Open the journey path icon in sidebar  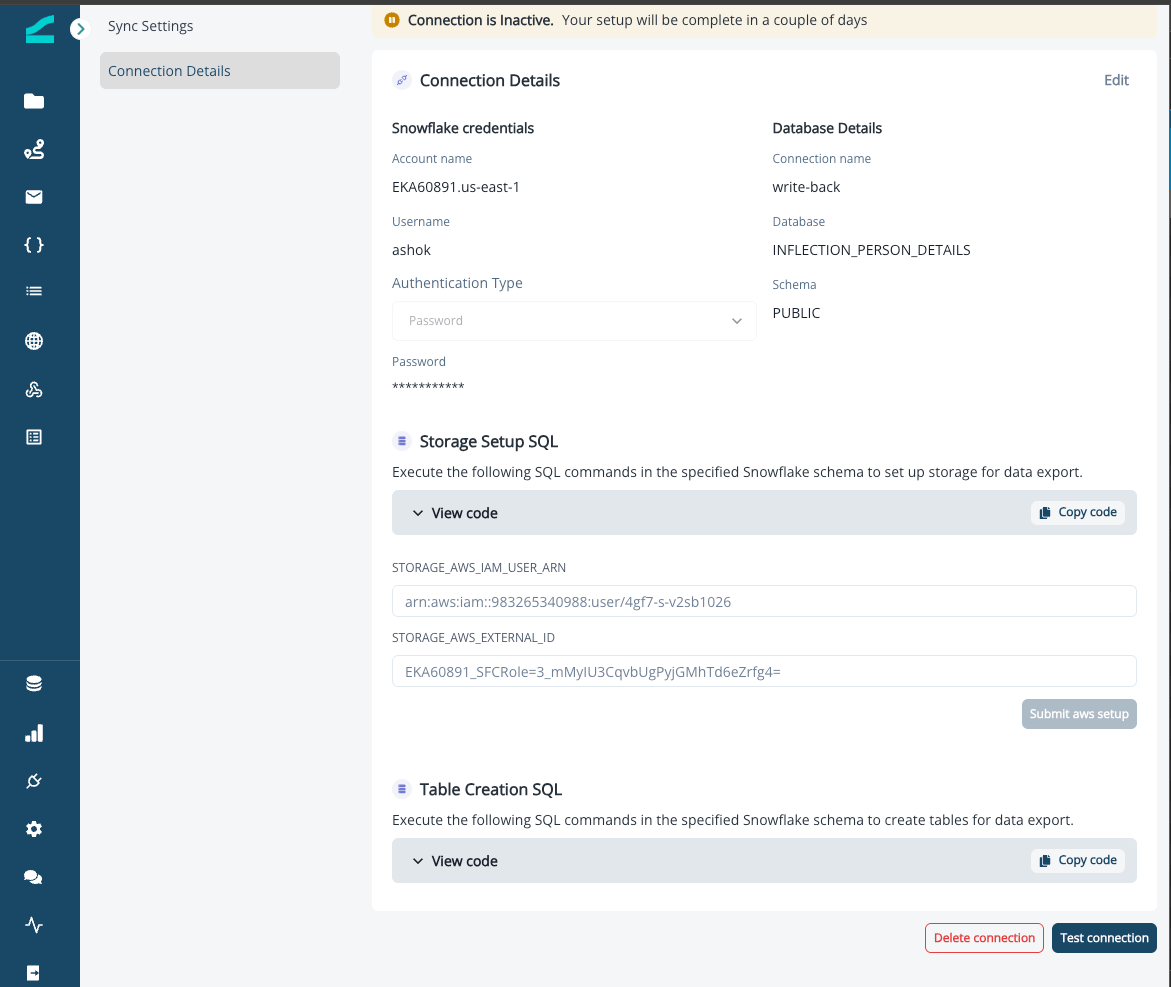coord(34,149)
